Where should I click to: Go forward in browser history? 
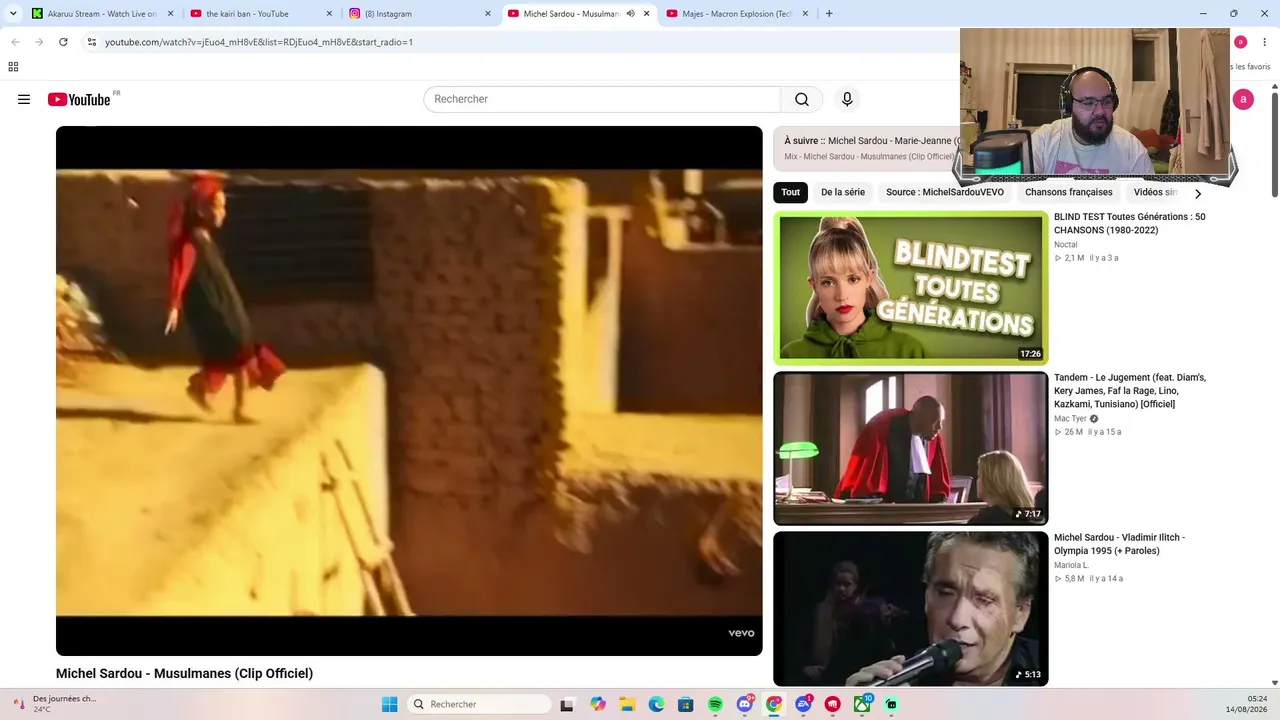[39, 42]
